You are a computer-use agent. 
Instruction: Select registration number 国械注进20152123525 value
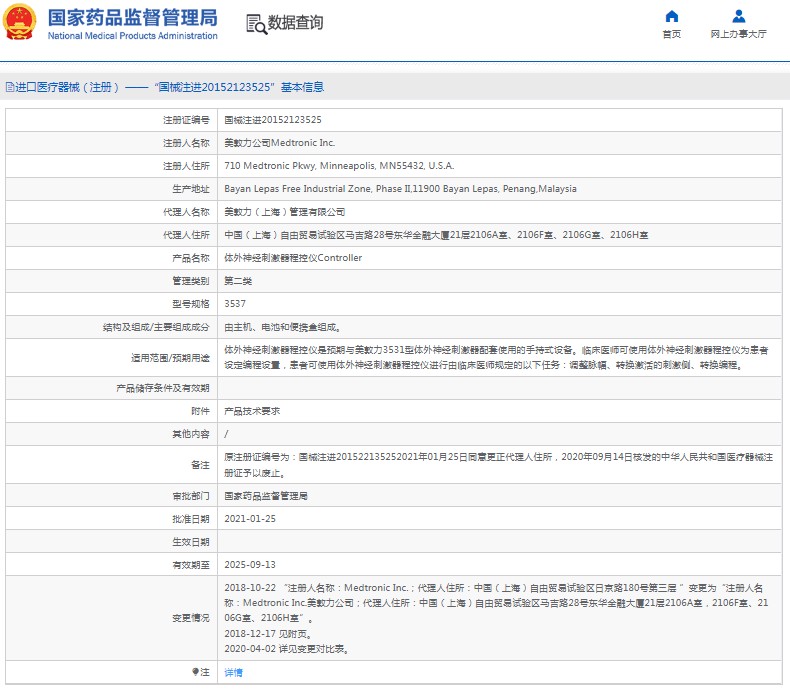273,120
